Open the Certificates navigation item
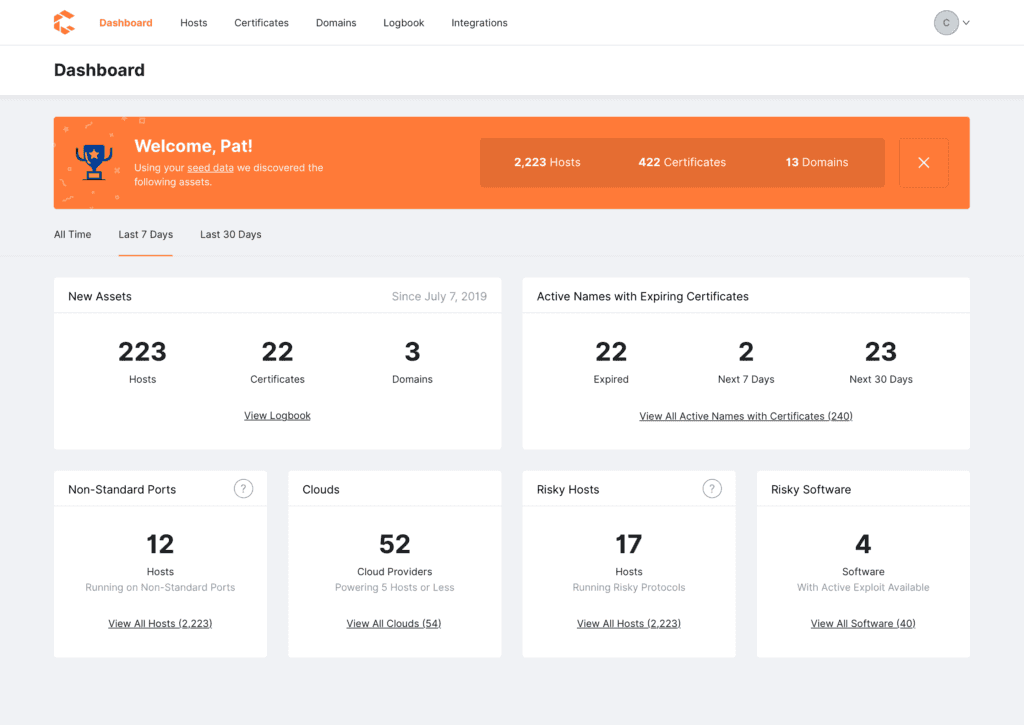 click(261, 23)
